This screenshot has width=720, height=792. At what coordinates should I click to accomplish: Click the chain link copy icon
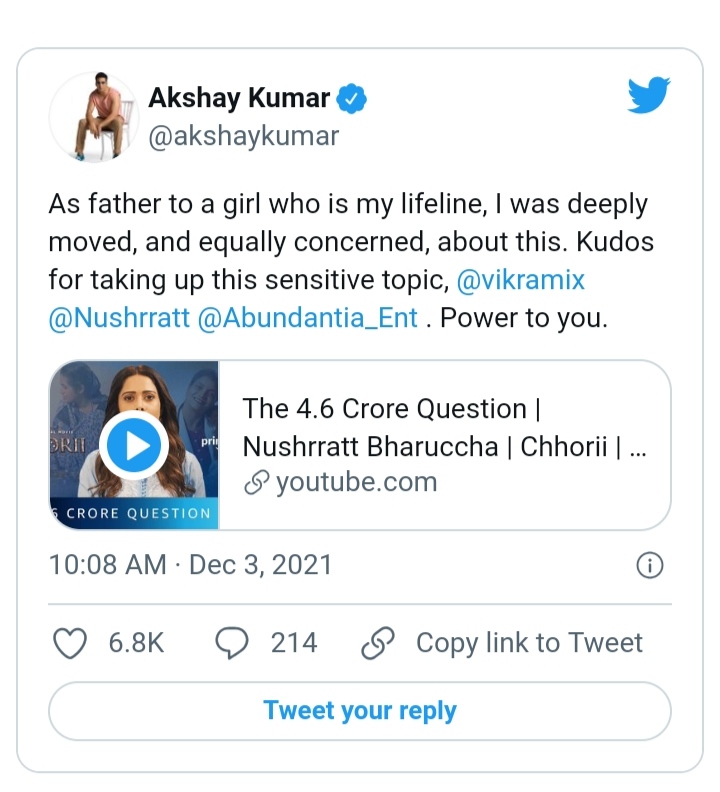[x=377, y=644]
